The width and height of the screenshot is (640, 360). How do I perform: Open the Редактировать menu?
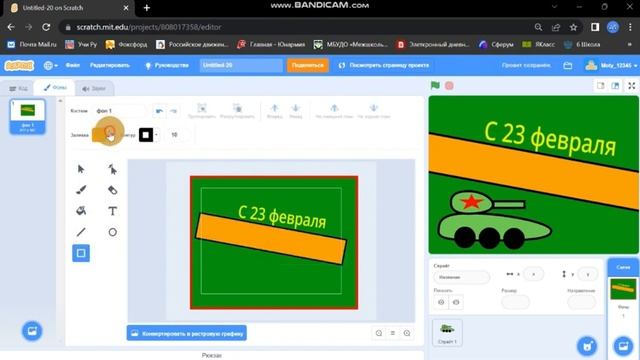pos(110,65)
